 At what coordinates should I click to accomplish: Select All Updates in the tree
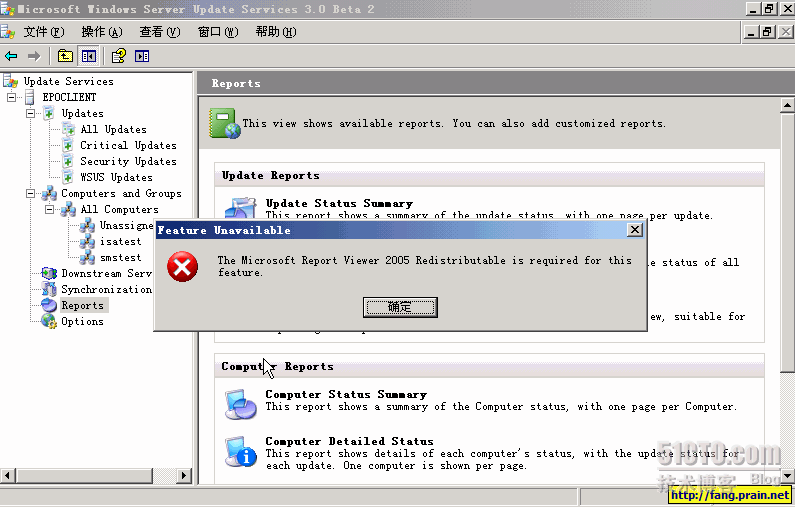click(114, 129)
